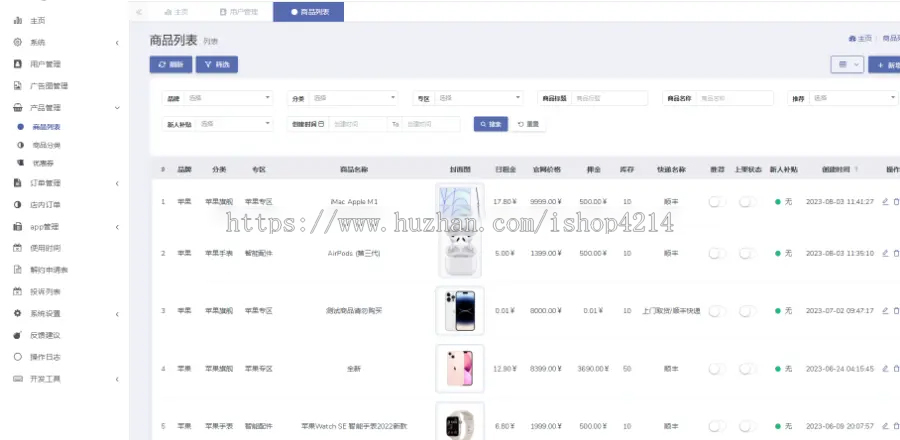Open 商品分类 in the sidebar

pos(46,145)
